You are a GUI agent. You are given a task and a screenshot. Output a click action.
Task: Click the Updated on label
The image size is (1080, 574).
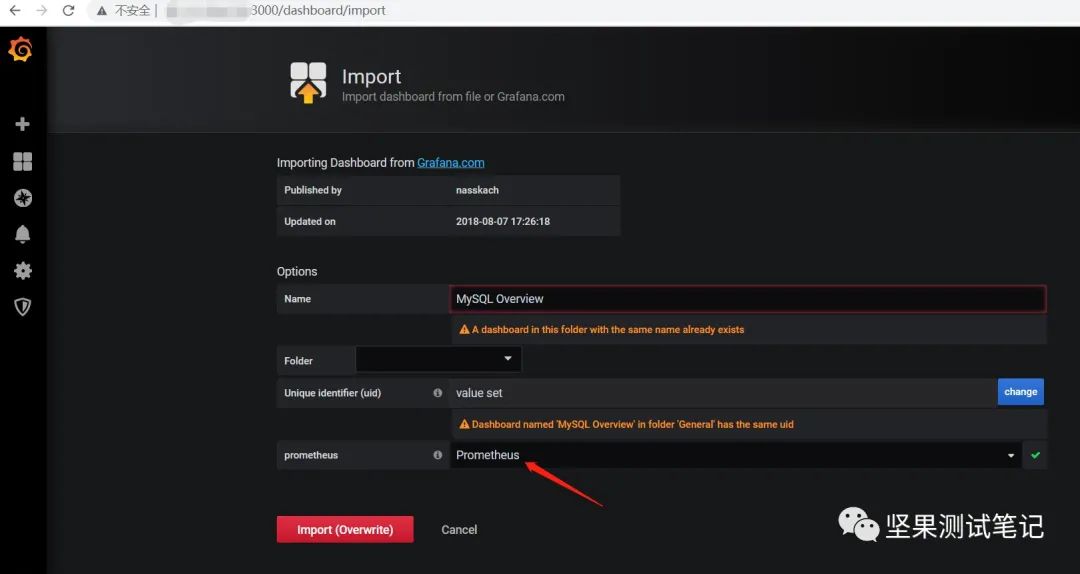[x=310, y=221]
